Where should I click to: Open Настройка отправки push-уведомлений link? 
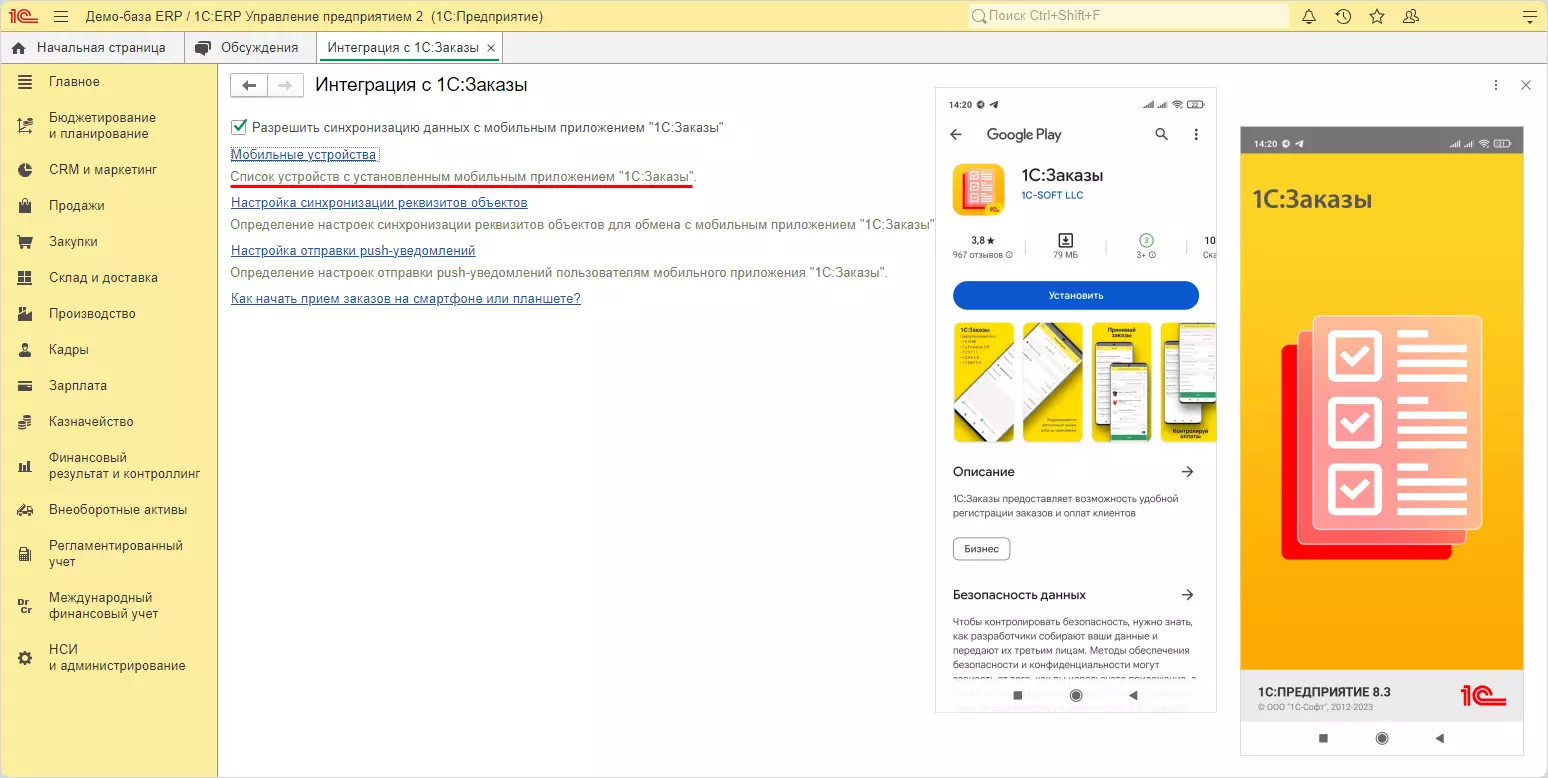click(x=353, y=251)
